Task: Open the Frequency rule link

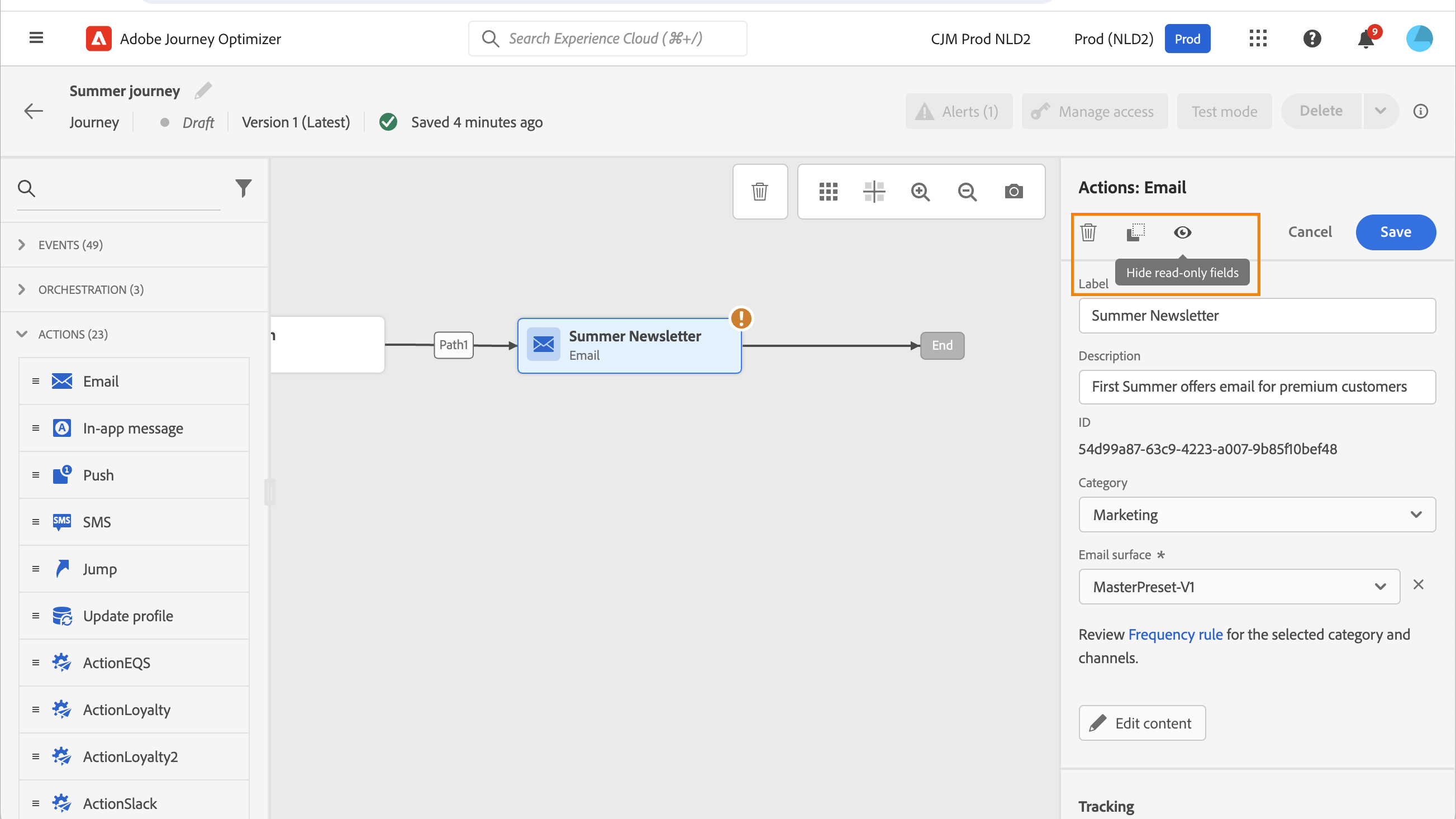Action: tap(1174, 634)
